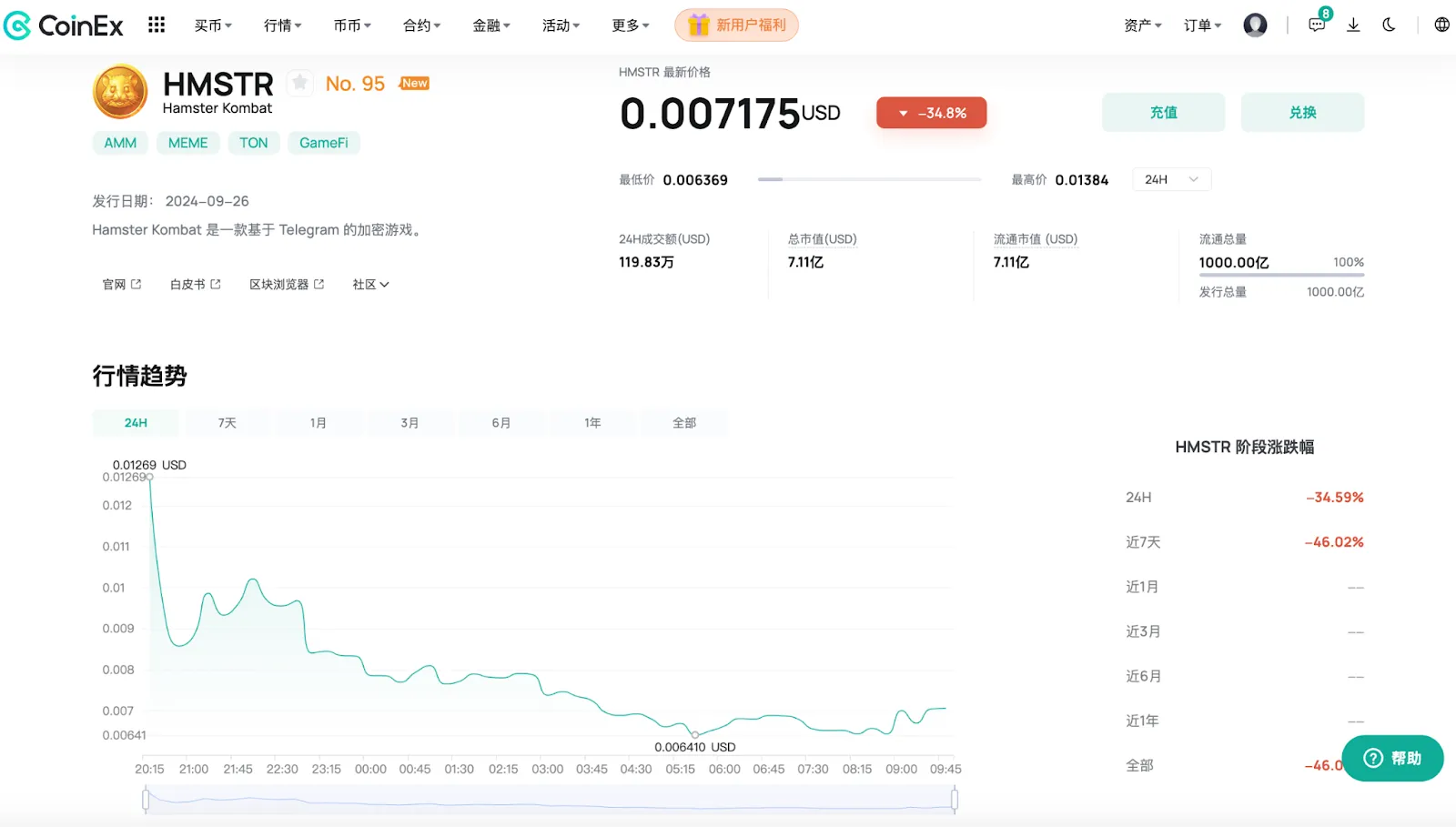Toggle dark mode moon icon
1456x827 pixels.
(1389, 25)
